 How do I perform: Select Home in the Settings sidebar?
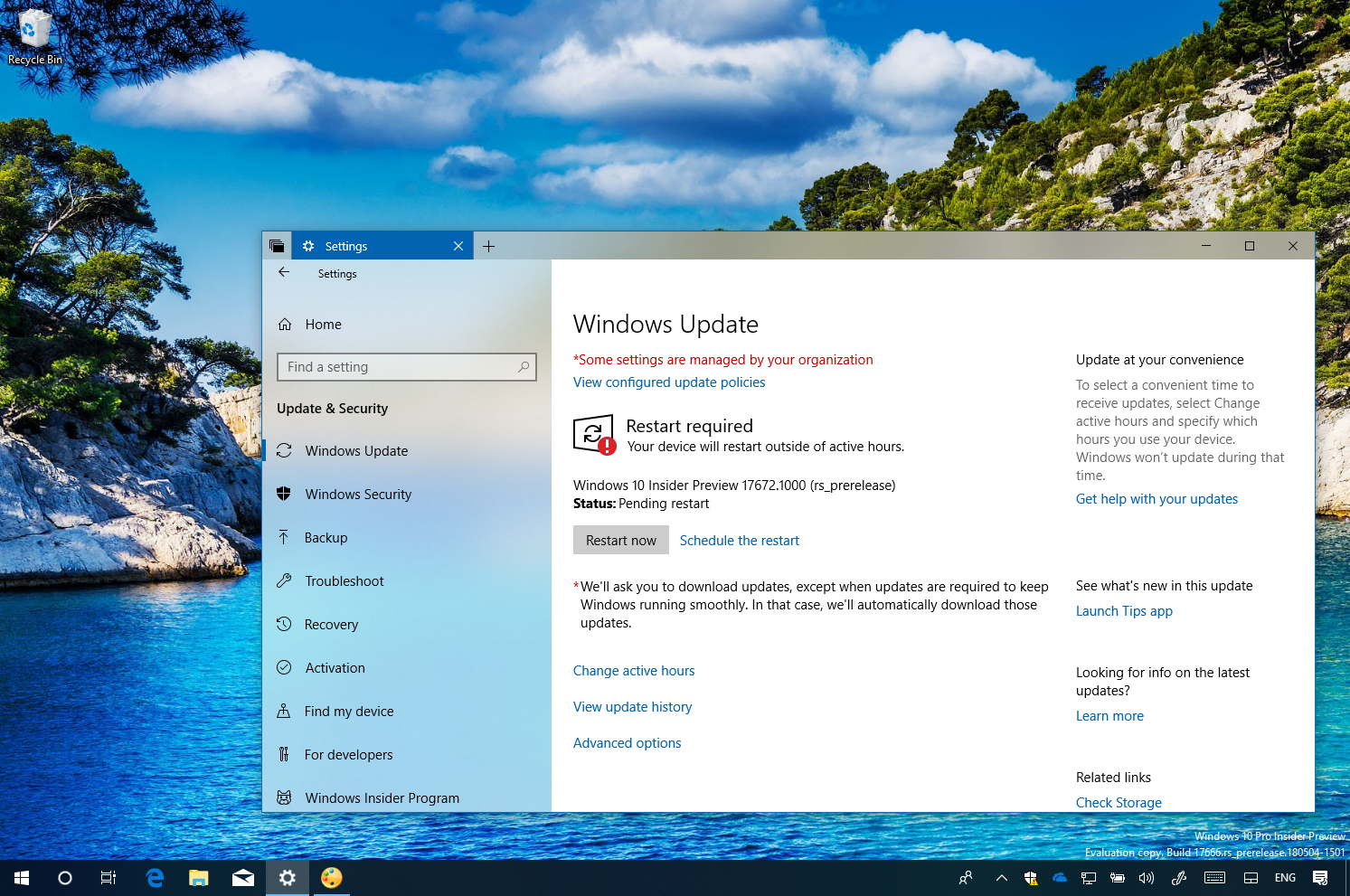(407, 324)
